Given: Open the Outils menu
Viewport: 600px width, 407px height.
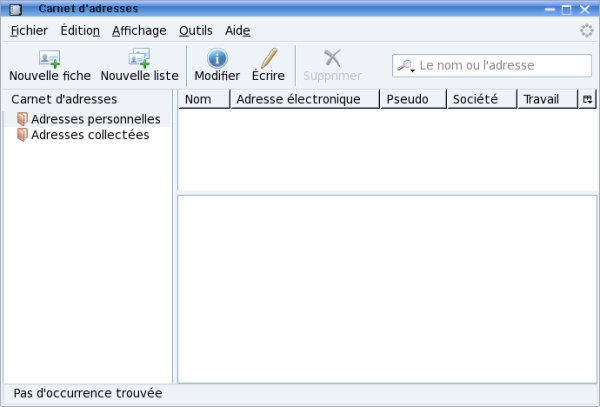Looking at the screenshot, I should point(195,30).
